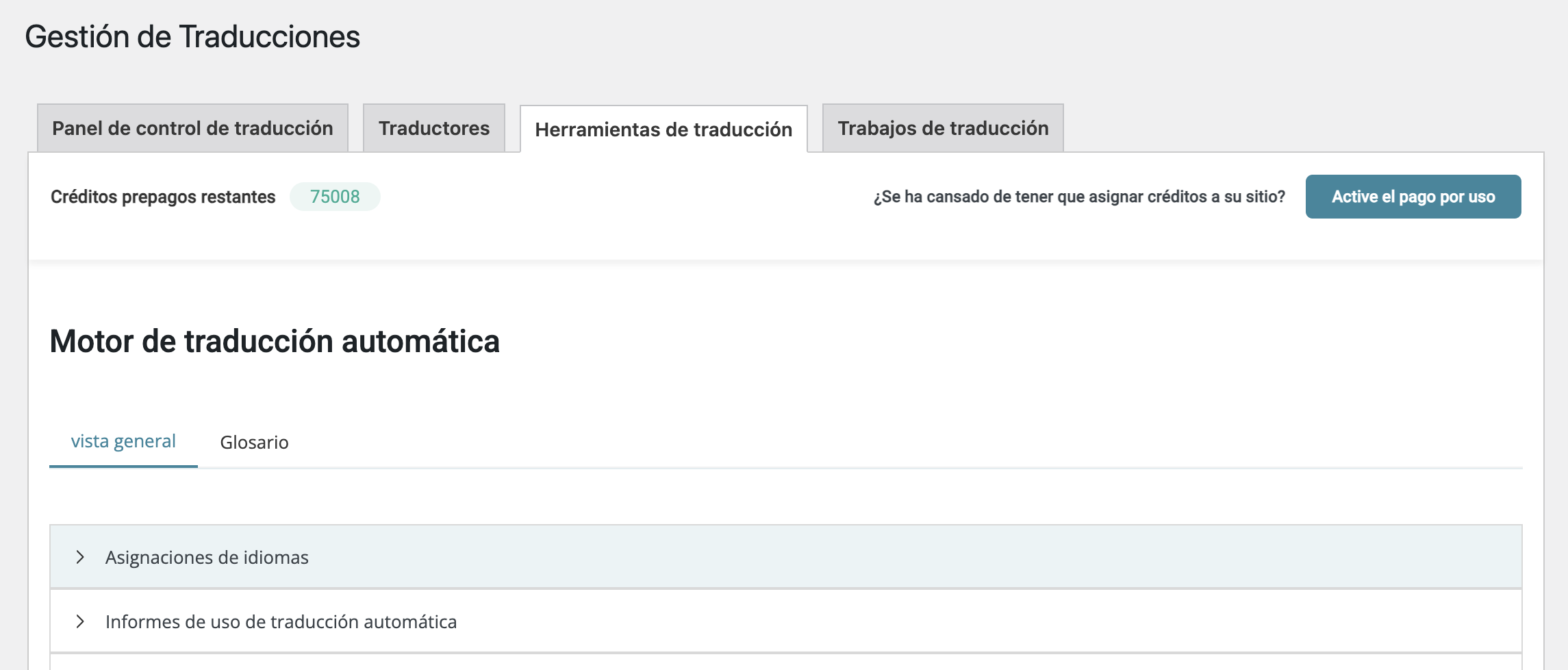Open the Traductores tab
Screen dimensions: 1568x670
tap(434, 128)
